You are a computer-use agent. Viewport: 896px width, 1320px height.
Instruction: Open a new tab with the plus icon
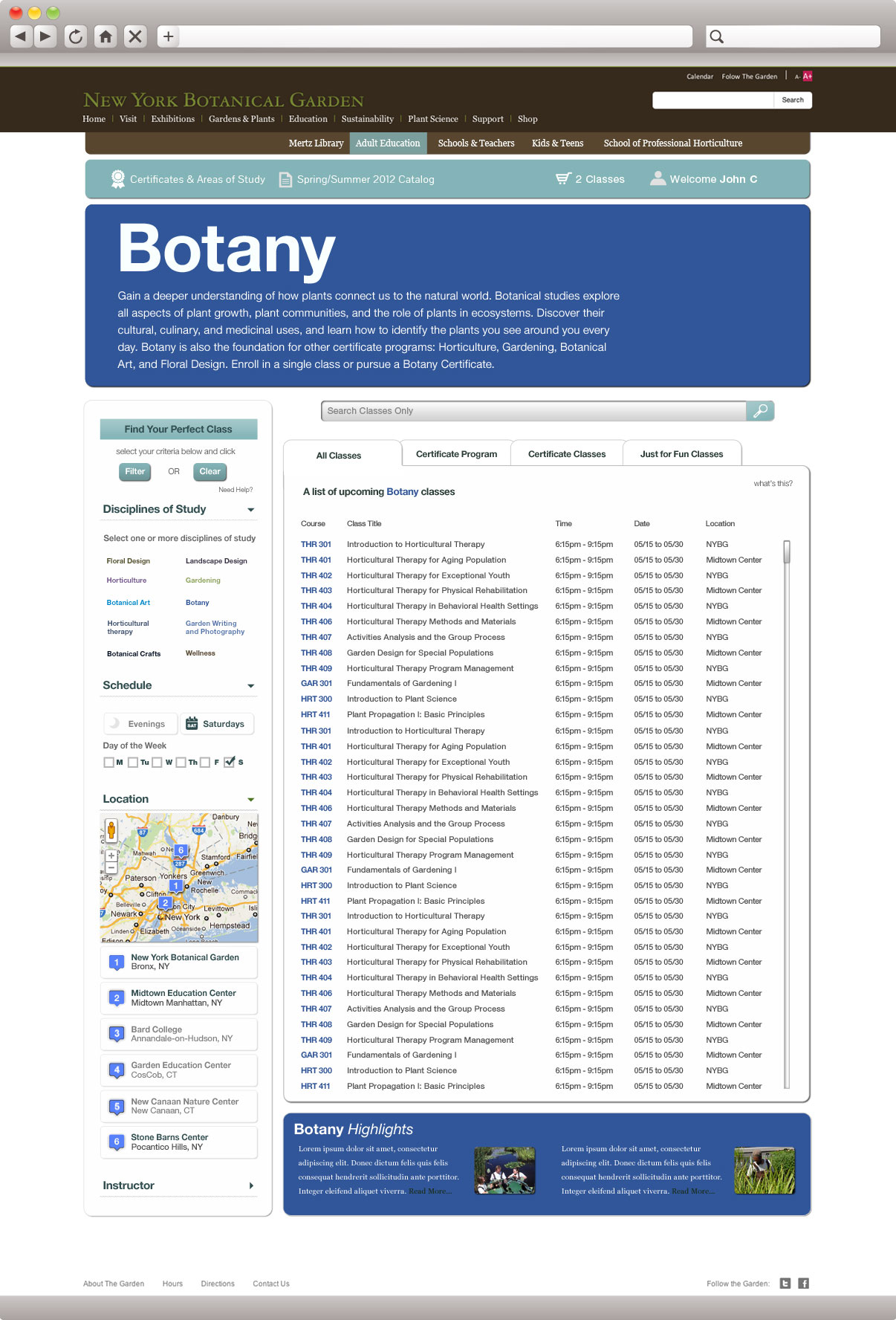click(168, 36)
